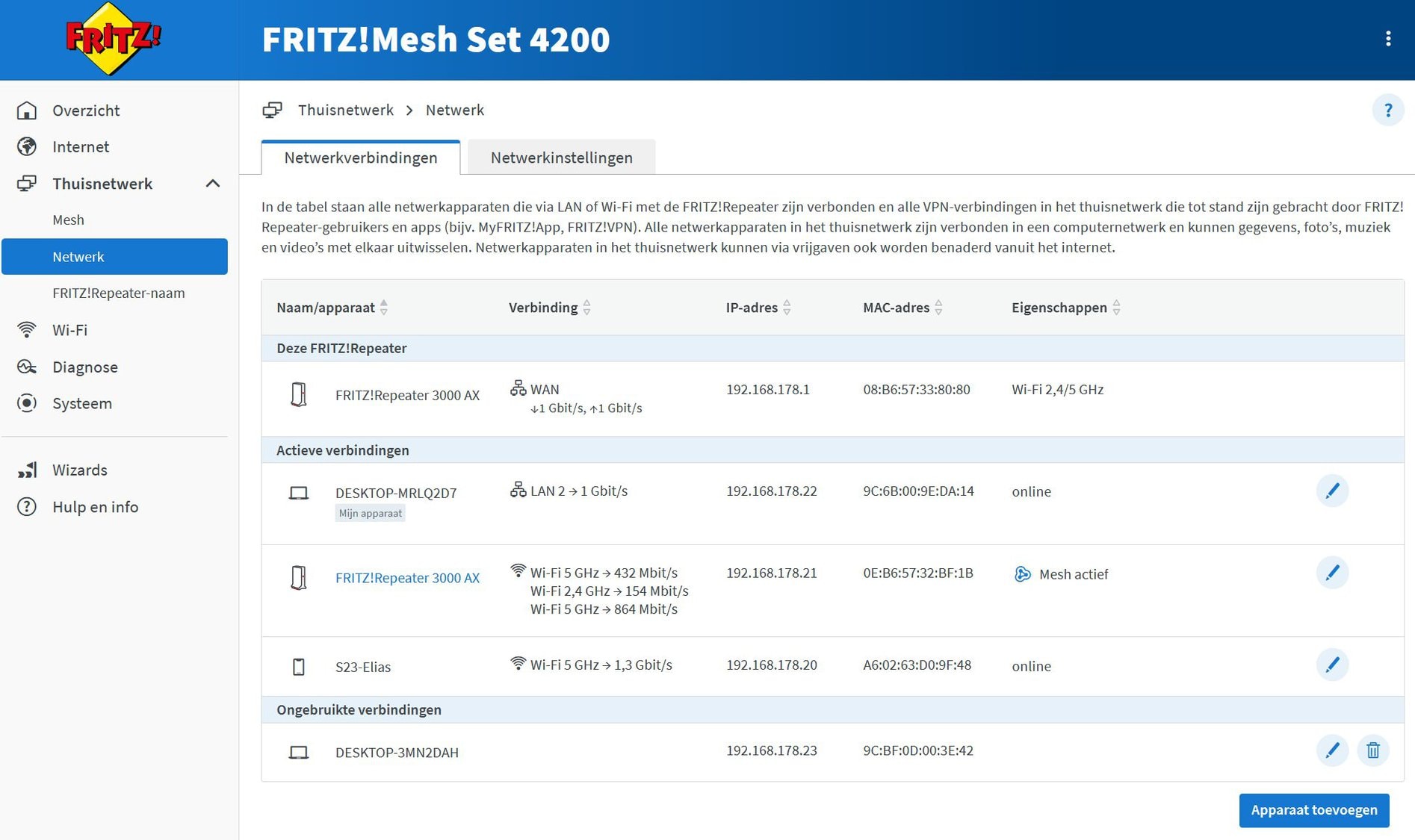This screenshot has height=840, width=1415.
Task: Delete the DESKTOP-3MN2DAH device
Action: click(1372, 750)
